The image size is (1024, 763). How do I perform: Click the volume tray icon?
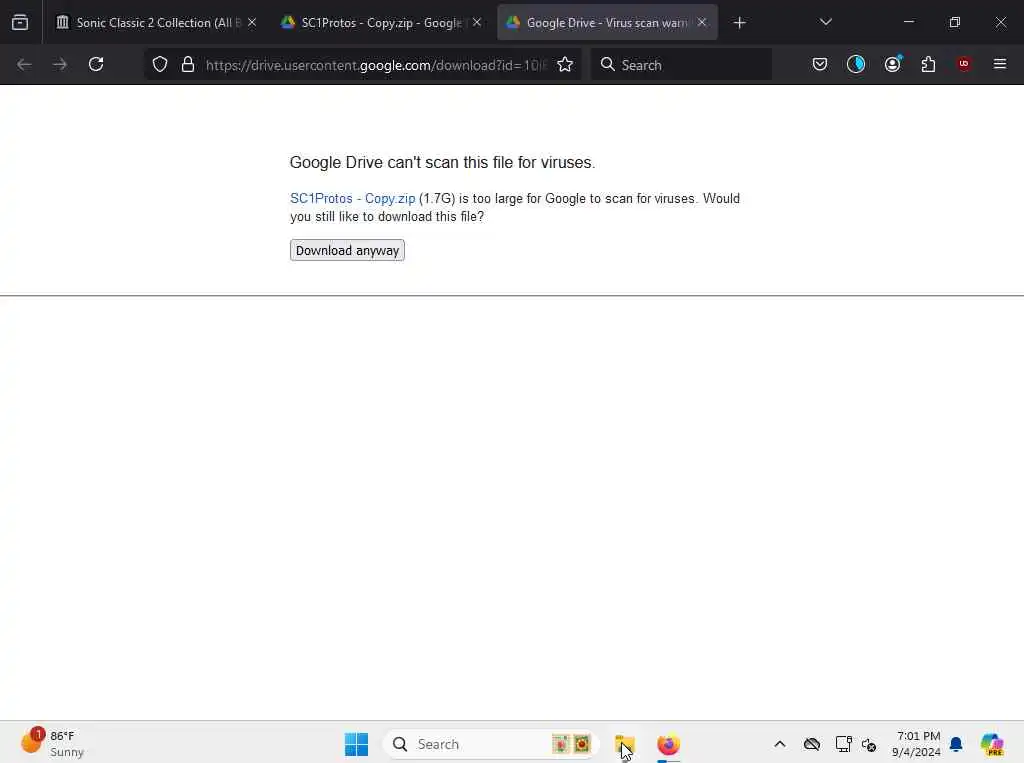point(869,744)
